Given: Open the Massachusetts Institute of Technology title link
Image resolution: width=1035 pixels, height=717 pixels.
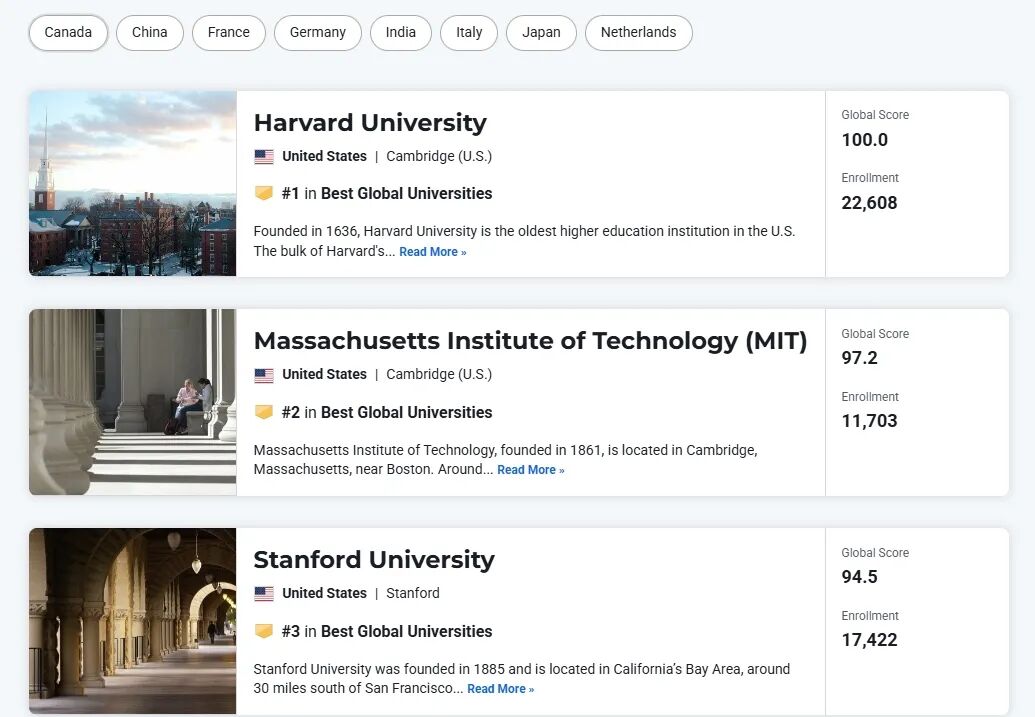Looking at the screenshot, I should click(x=530, y=341).
